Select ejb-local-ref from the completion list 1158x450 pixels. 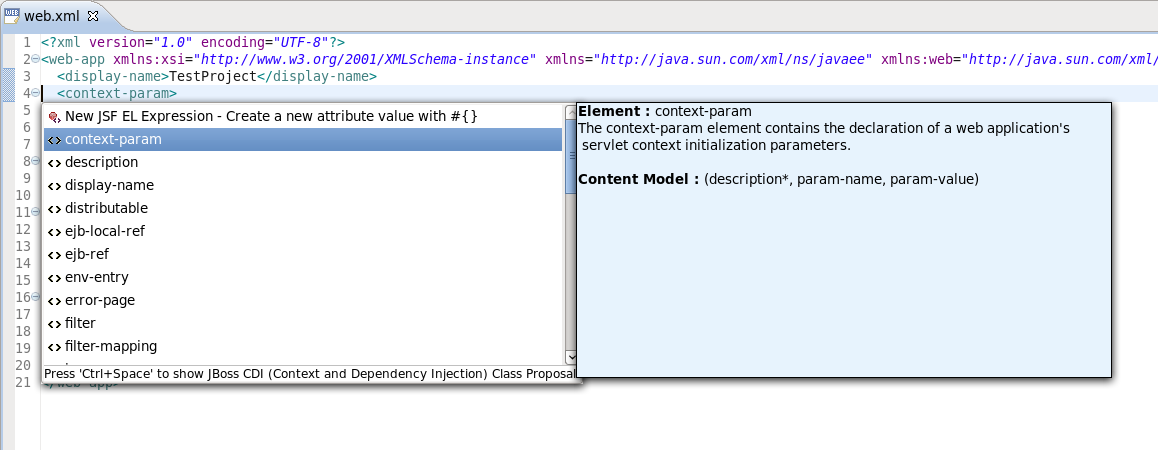click(105, 232)
